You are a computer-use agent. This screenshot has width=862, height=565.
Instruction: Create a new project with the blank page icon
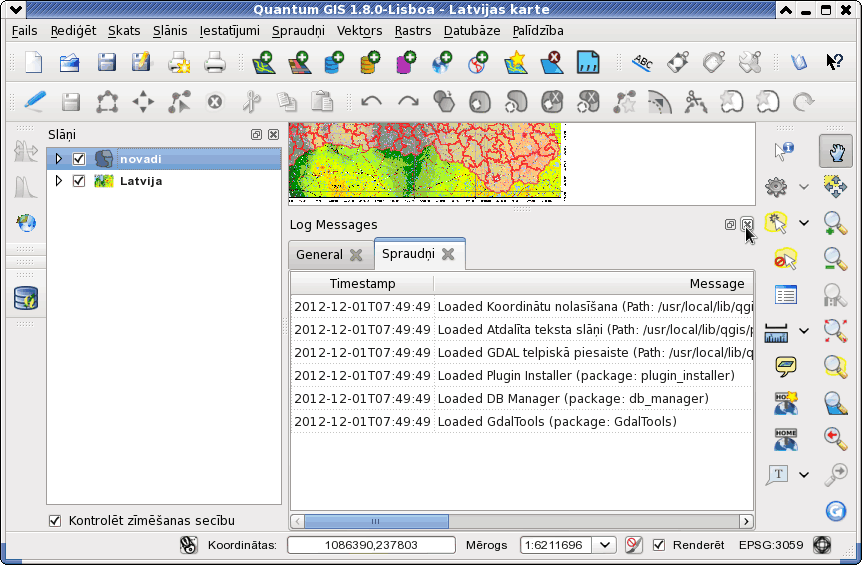tap(34, 62)
